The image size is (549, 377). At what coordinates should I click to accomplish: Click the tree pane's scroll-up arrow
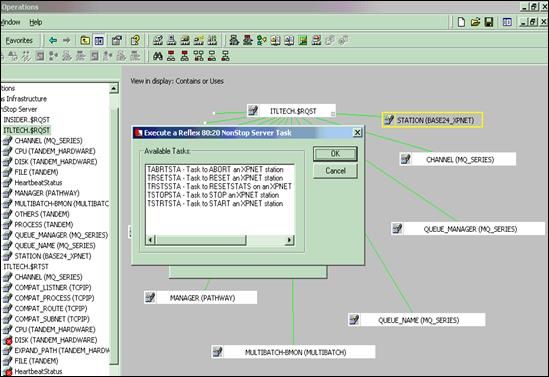[113, 88]
